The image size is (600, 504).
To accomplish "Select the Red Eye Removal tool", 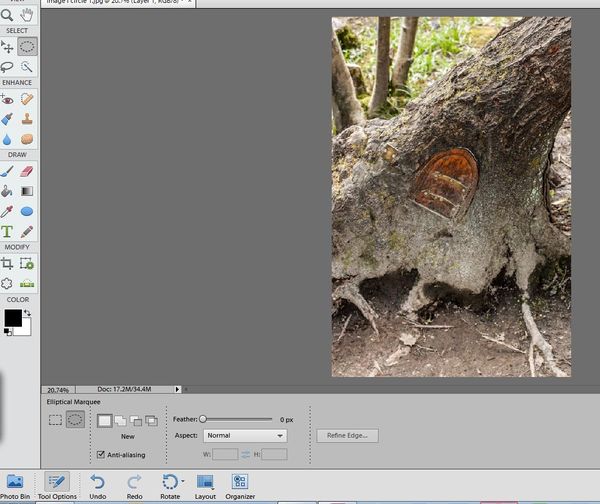I will click(7, 99).
